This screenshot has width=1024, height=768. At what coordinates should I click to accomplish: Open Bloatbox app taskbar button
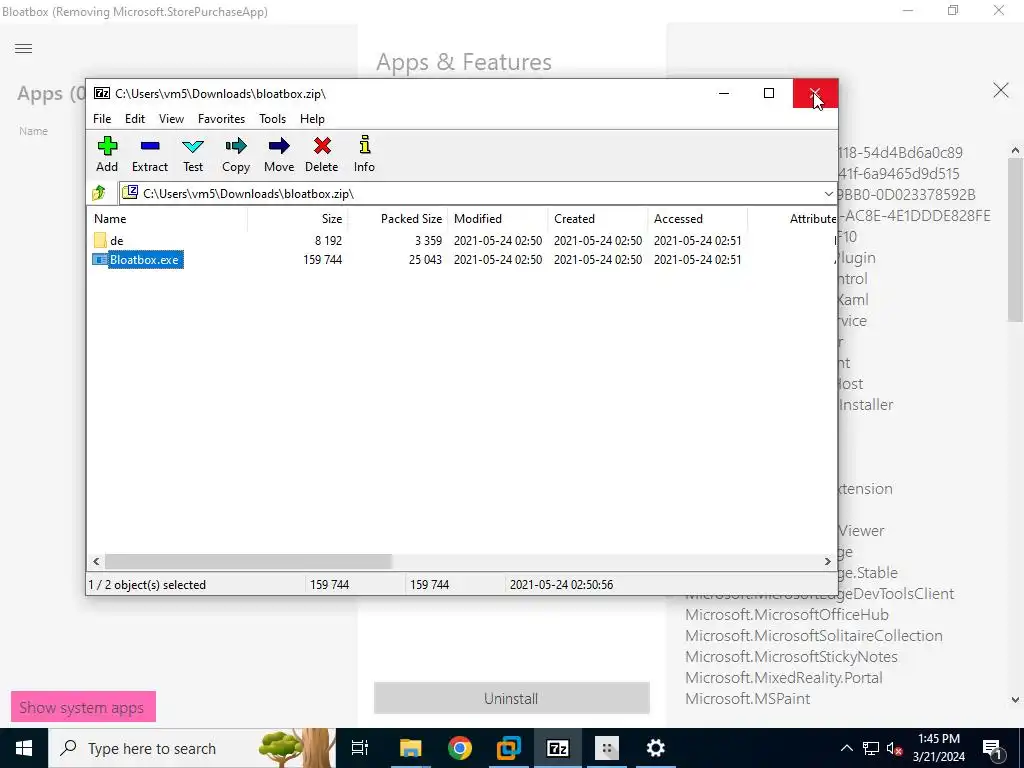click(x=607, y=748)
